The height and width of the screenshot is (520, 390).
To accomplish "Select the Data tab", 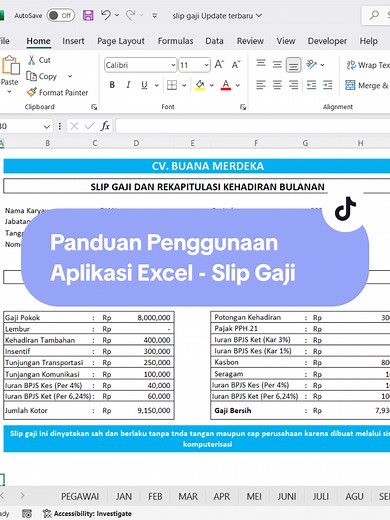I will tap(214, 41).
